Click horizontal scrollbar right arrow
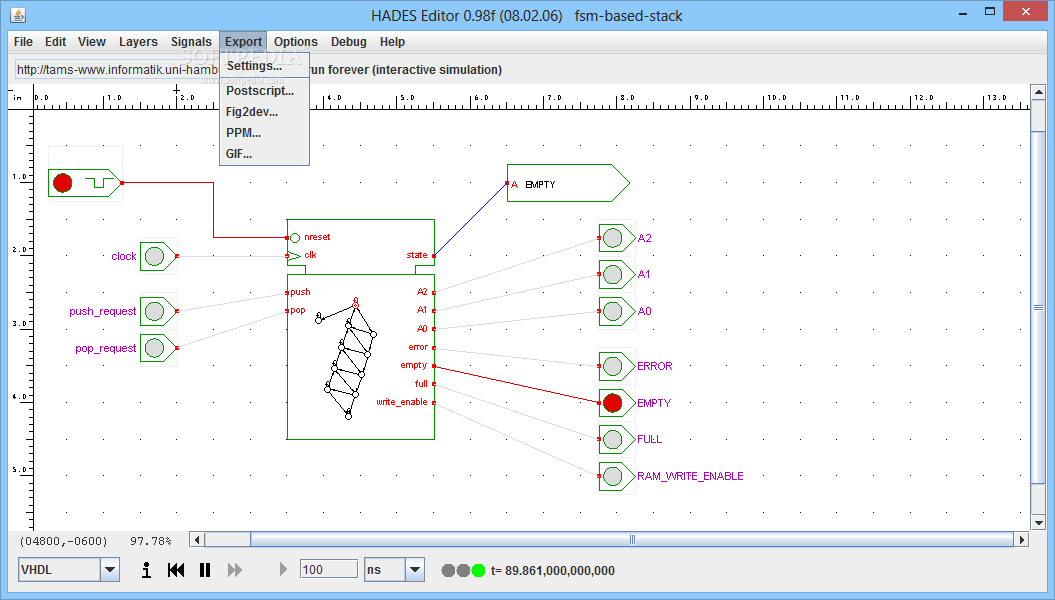This screenshot has height=600, width=1055. coord(1022,539)
